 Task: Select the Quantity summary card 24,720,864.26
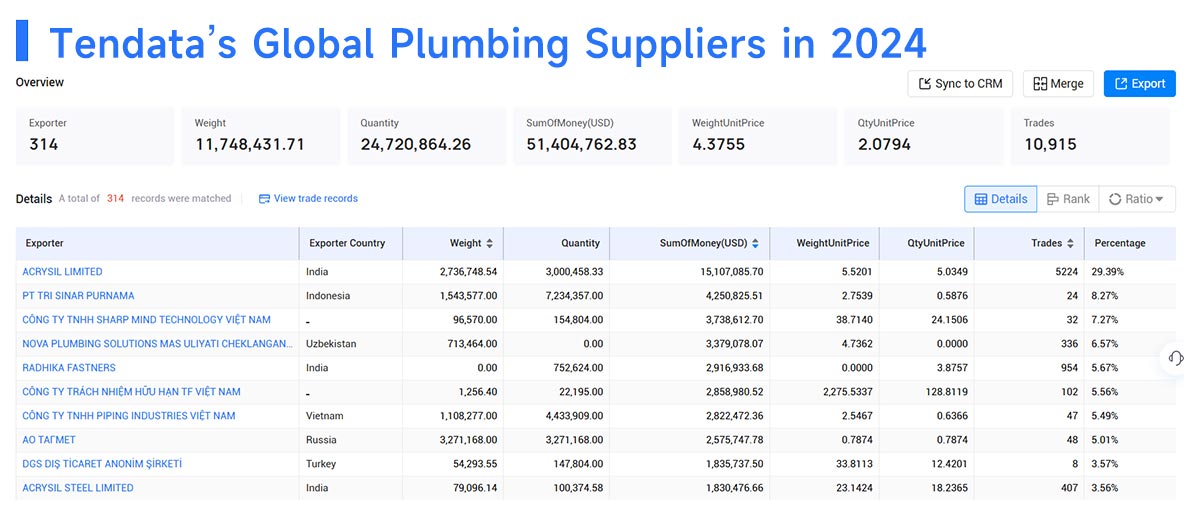coord(427,136)
